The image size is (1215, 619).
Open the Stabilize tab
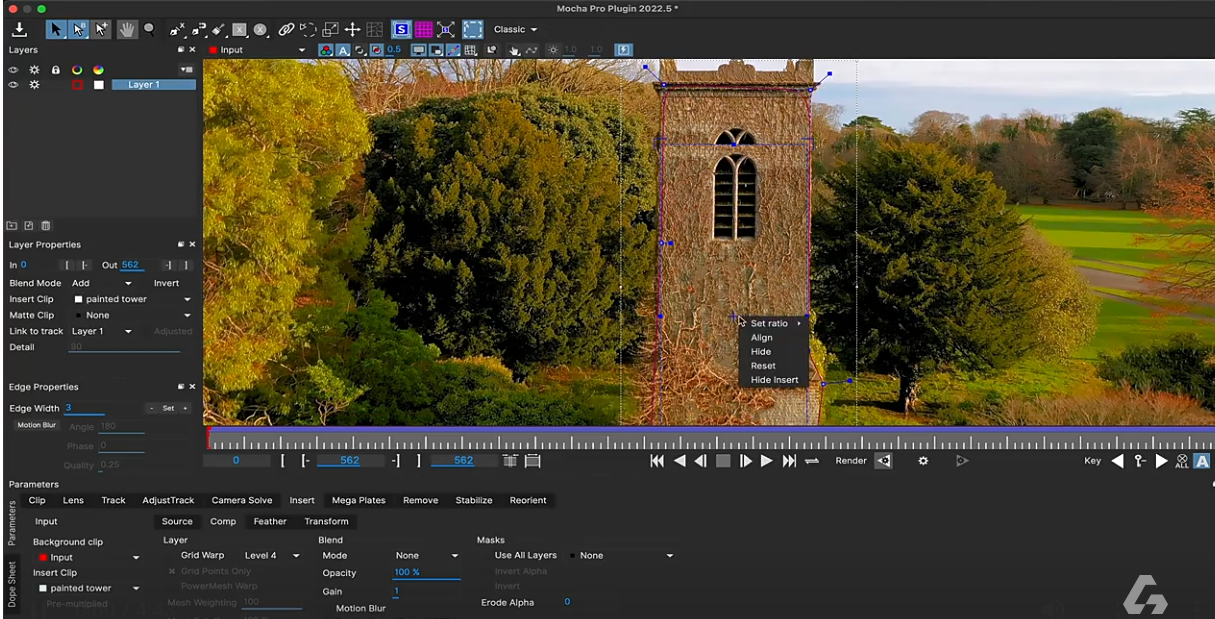click(474, 500)
